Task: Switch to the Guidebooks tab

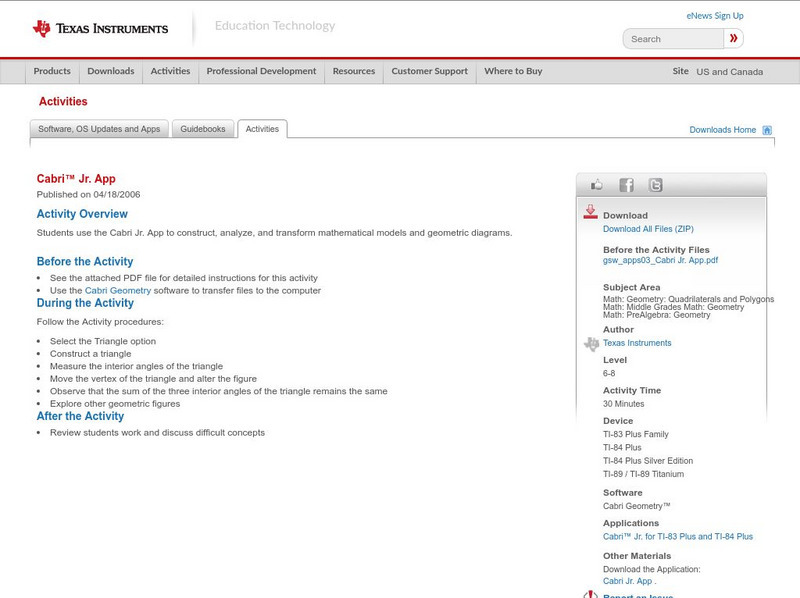Action: tap(203, 129)
